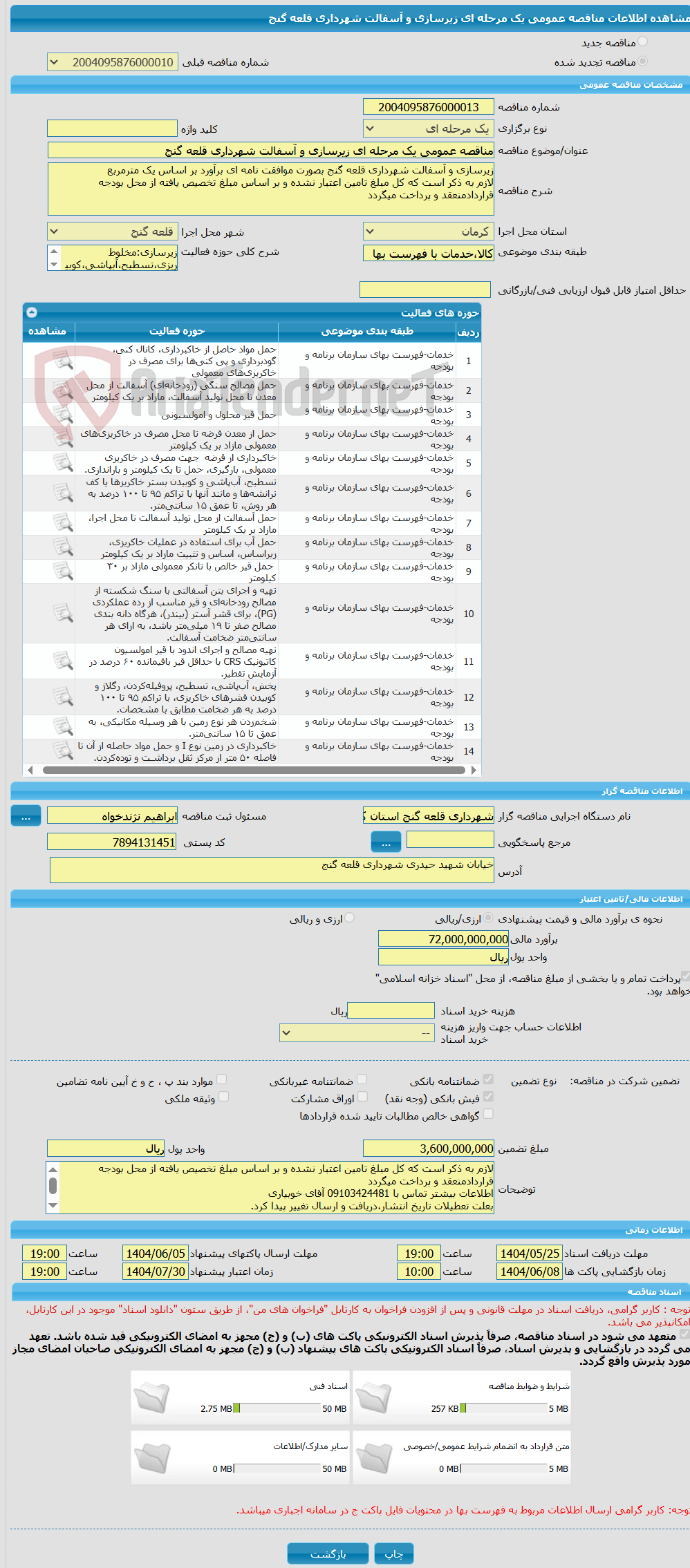Open the سایر مدارک/اطلاعات folder icon
This screenshot has height=1568, width=690.
click(x=152, y=1458)
